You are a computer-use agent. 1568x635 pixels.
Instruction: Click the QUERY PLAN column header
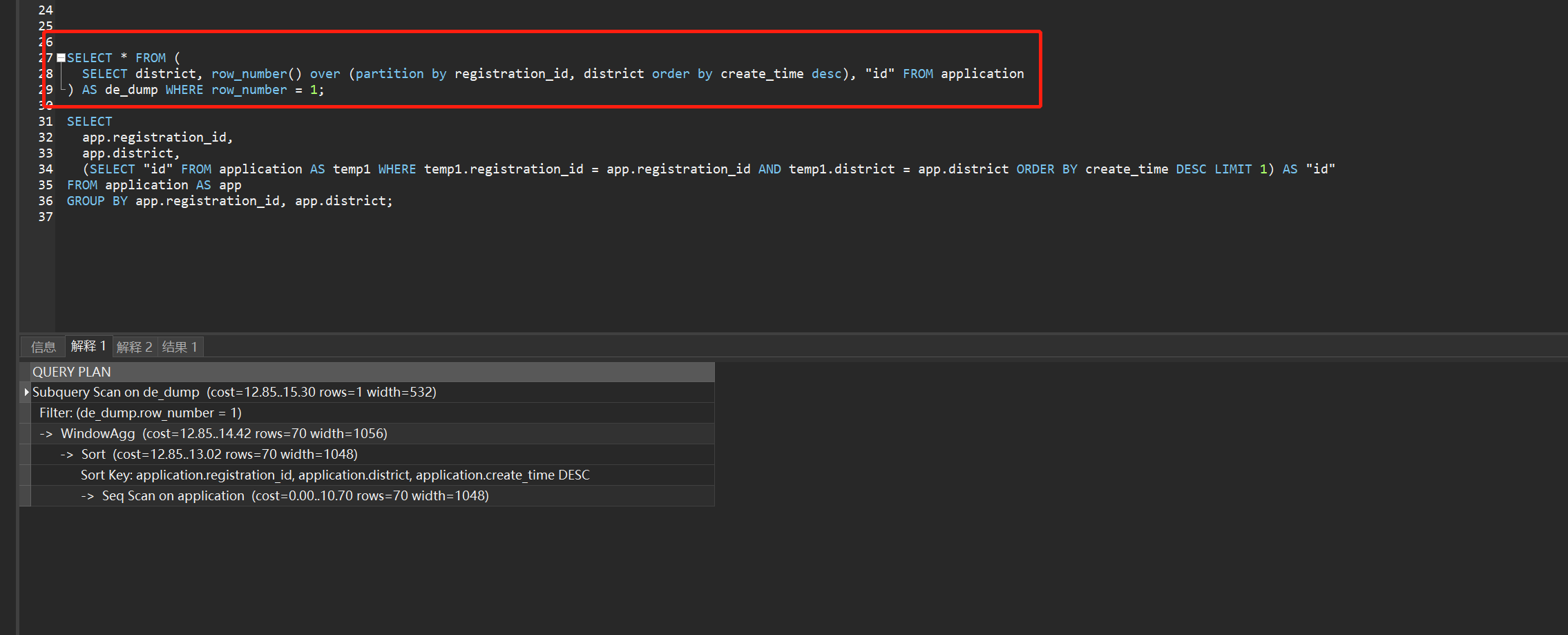pos(372,372)
